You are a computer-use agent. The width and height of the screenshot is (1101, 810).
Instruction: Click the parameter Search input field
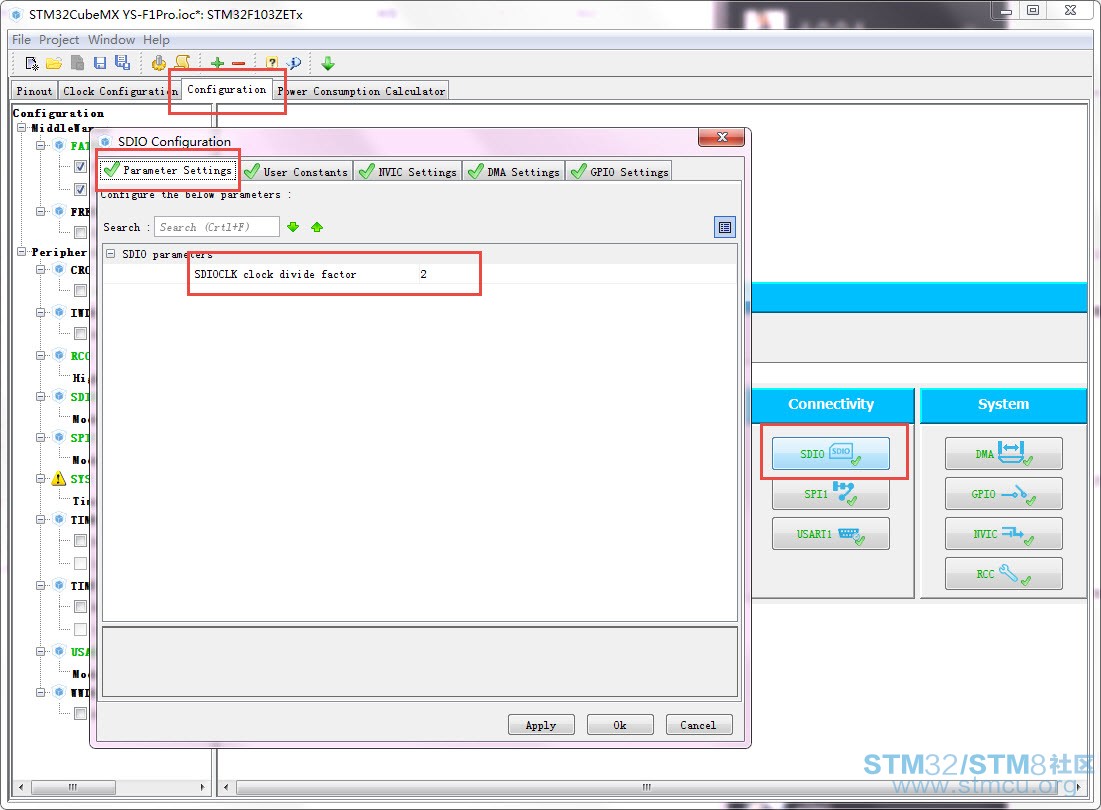[217, 227]
